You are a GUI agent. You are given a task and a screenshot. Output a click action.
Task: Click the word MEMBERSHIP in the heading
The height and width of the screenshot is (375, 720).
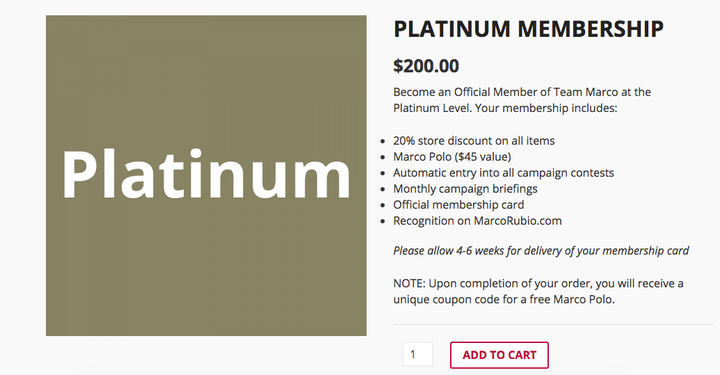tap(591, 29)
